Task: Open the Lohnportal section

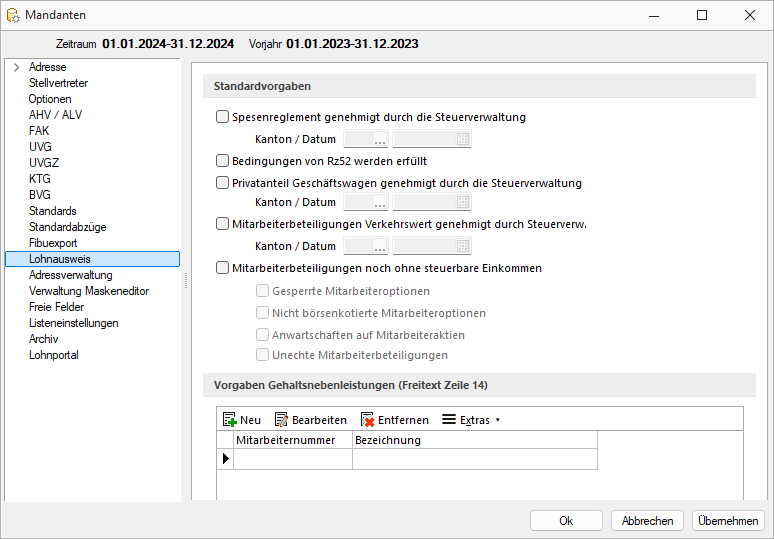Action: 53,355
